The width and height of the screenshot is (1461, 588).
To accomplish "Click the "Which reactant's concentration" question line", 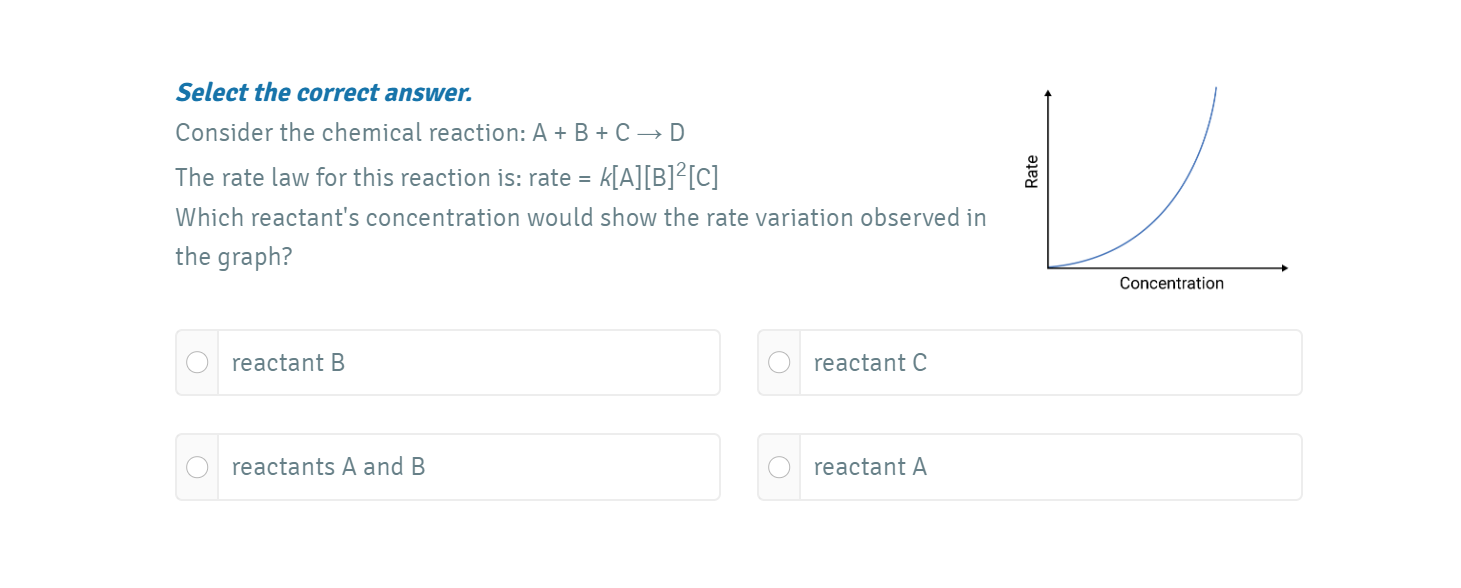I will (580, 218).
